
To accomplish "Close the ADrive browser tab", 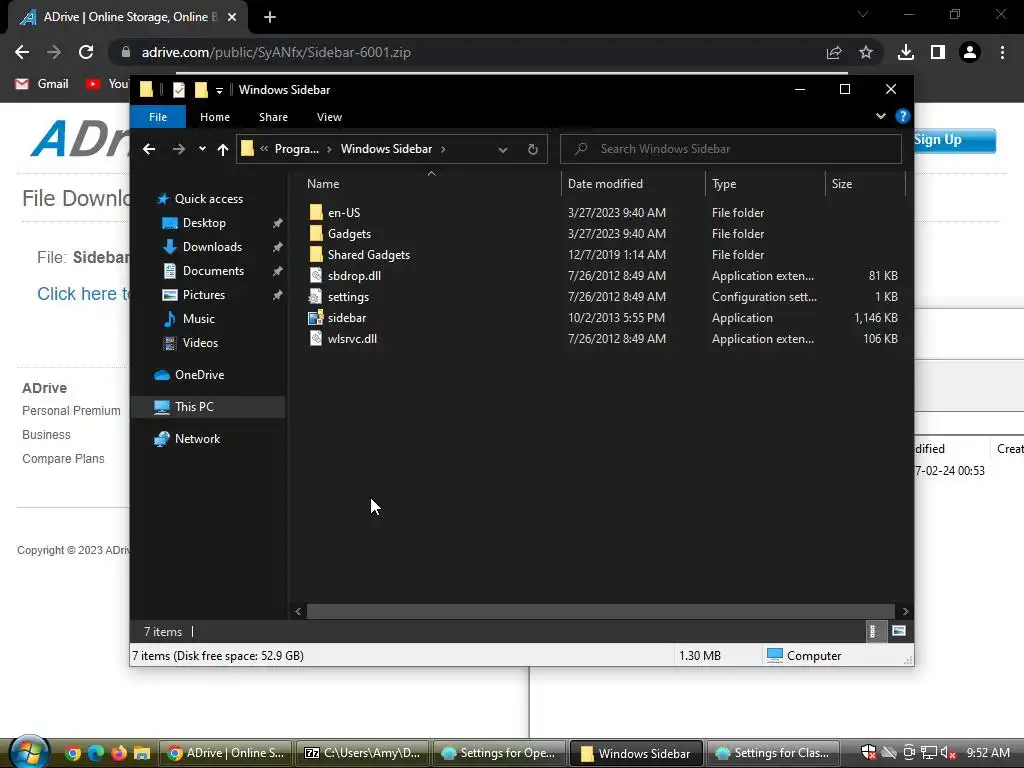I will pyautogui.click(x=232, y=17).
